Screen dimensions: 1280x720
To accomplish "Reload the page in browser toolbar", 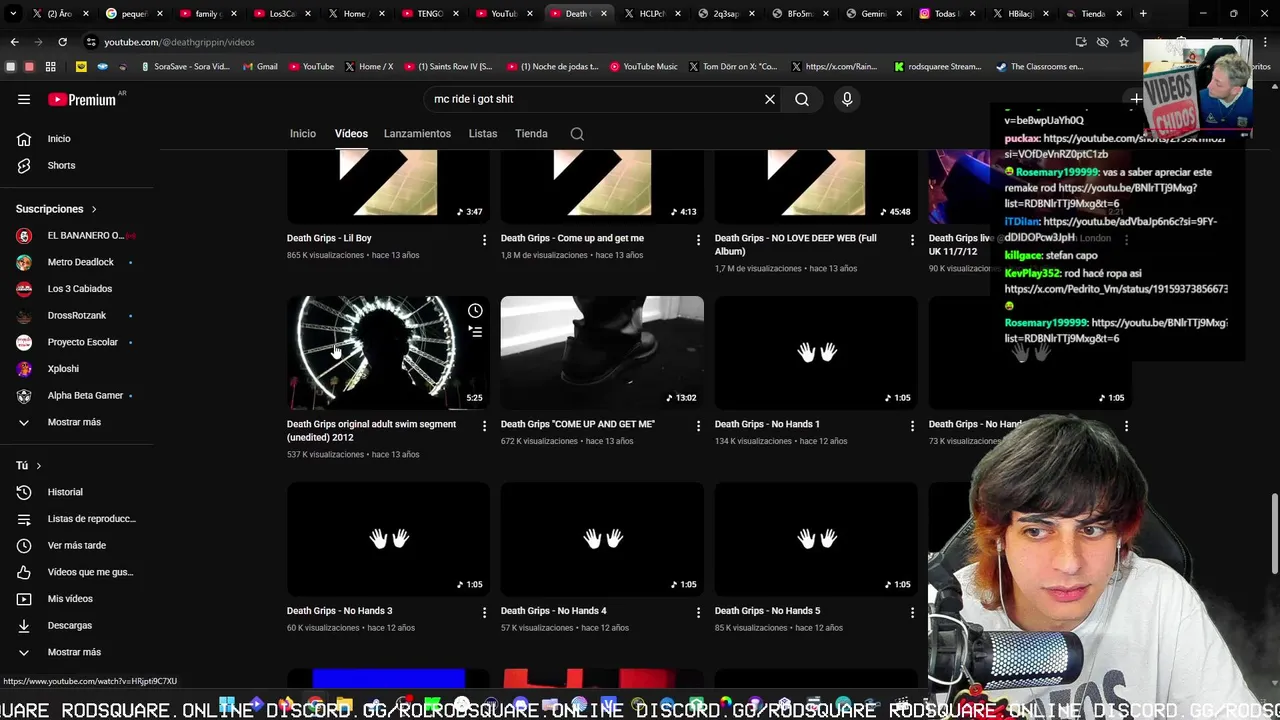I will tap(62, 42).
